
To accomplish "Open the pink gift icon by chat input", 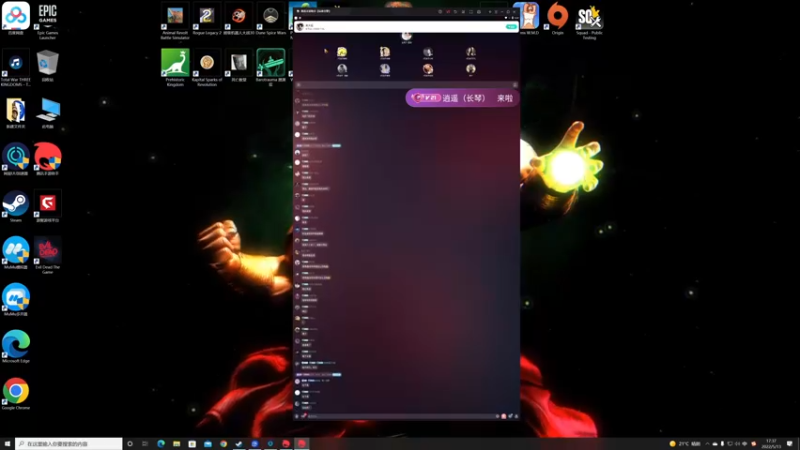I will coord(504,416).
